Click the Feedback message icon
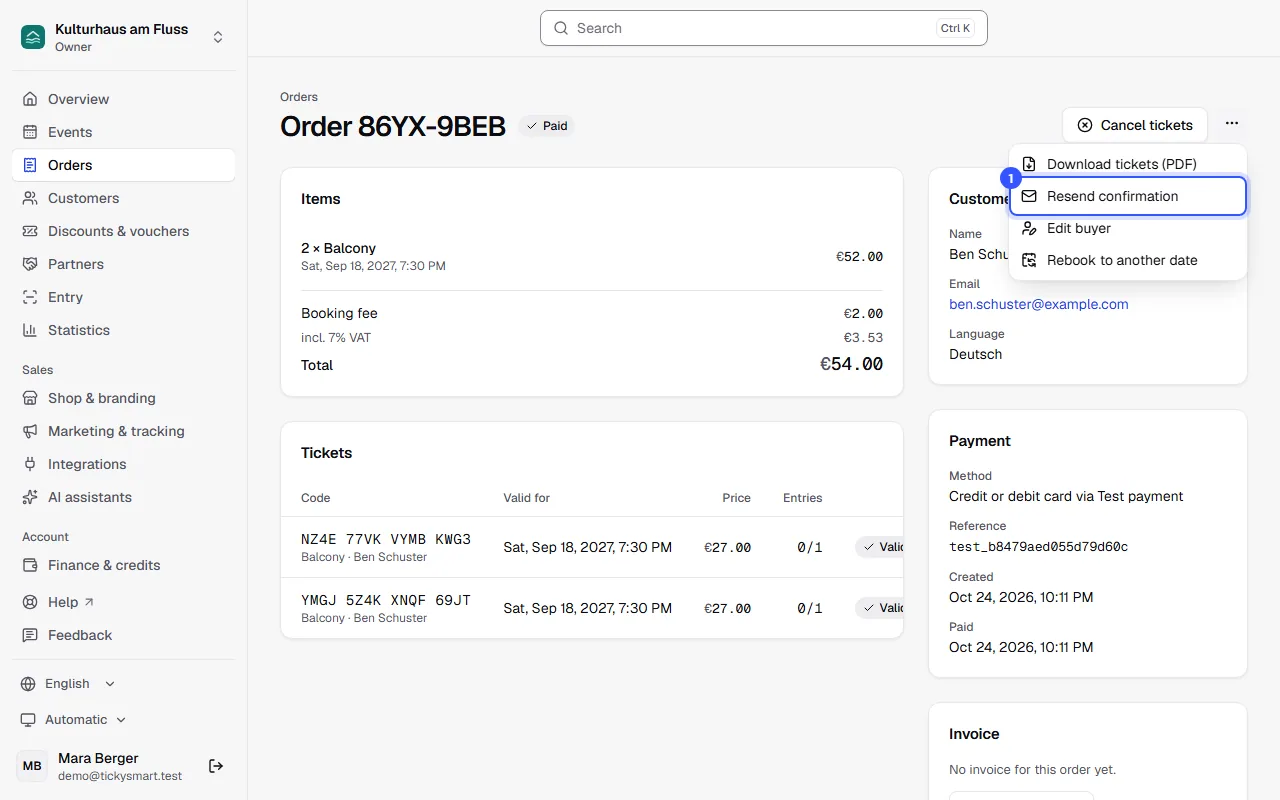 [x=30, y=635]
